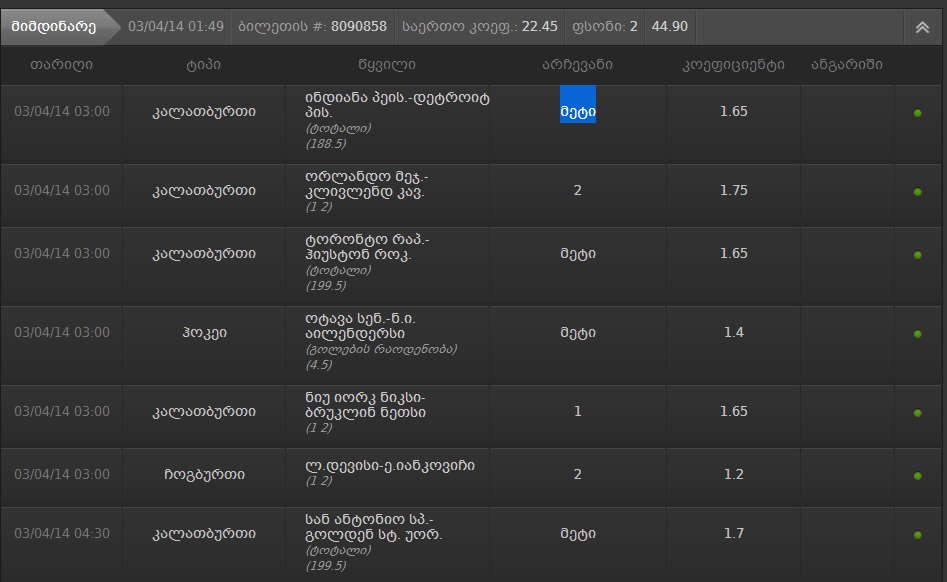947x582 pixels.
Task: Click coefficient 1.2
Action: click(x=733, y=474)
